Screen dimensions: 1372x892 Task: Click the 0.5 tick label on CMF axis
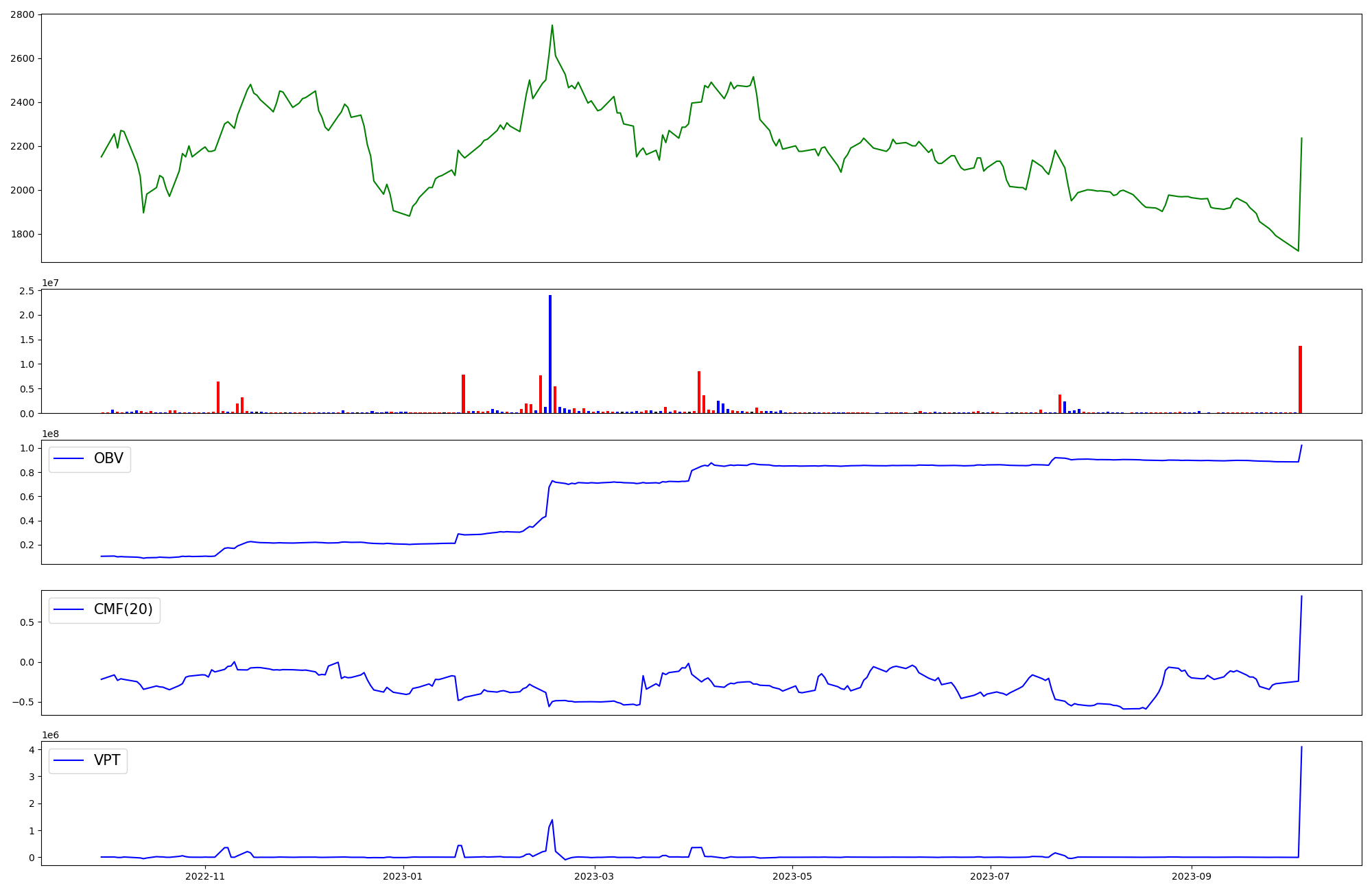coord(27,622)
